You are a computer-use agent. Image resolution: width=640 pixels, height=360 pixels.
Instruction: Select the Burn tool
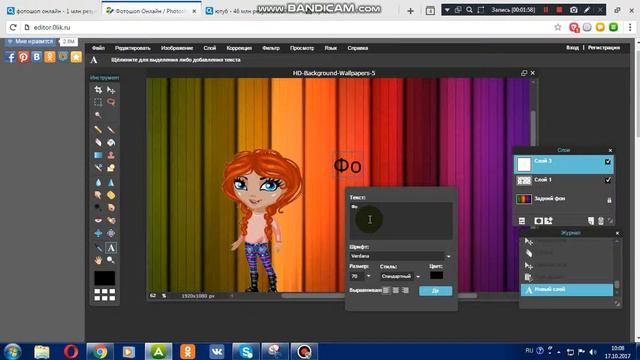pyautogui.click(x=111, y=208)
